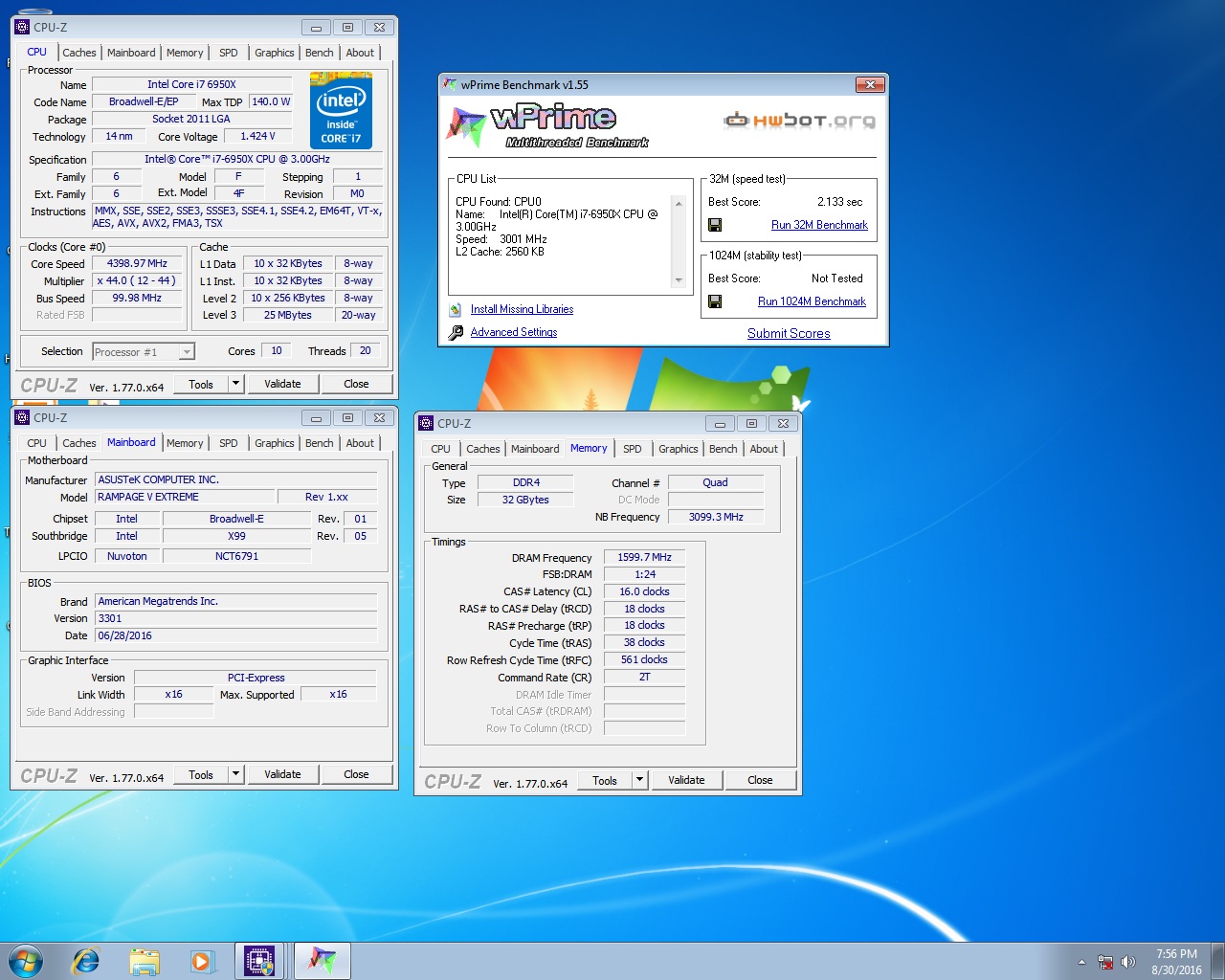Click Close in the CPU tab window
Viewport: 1225px width, 980px height.
pyautogui.click(x=356, y=384)
